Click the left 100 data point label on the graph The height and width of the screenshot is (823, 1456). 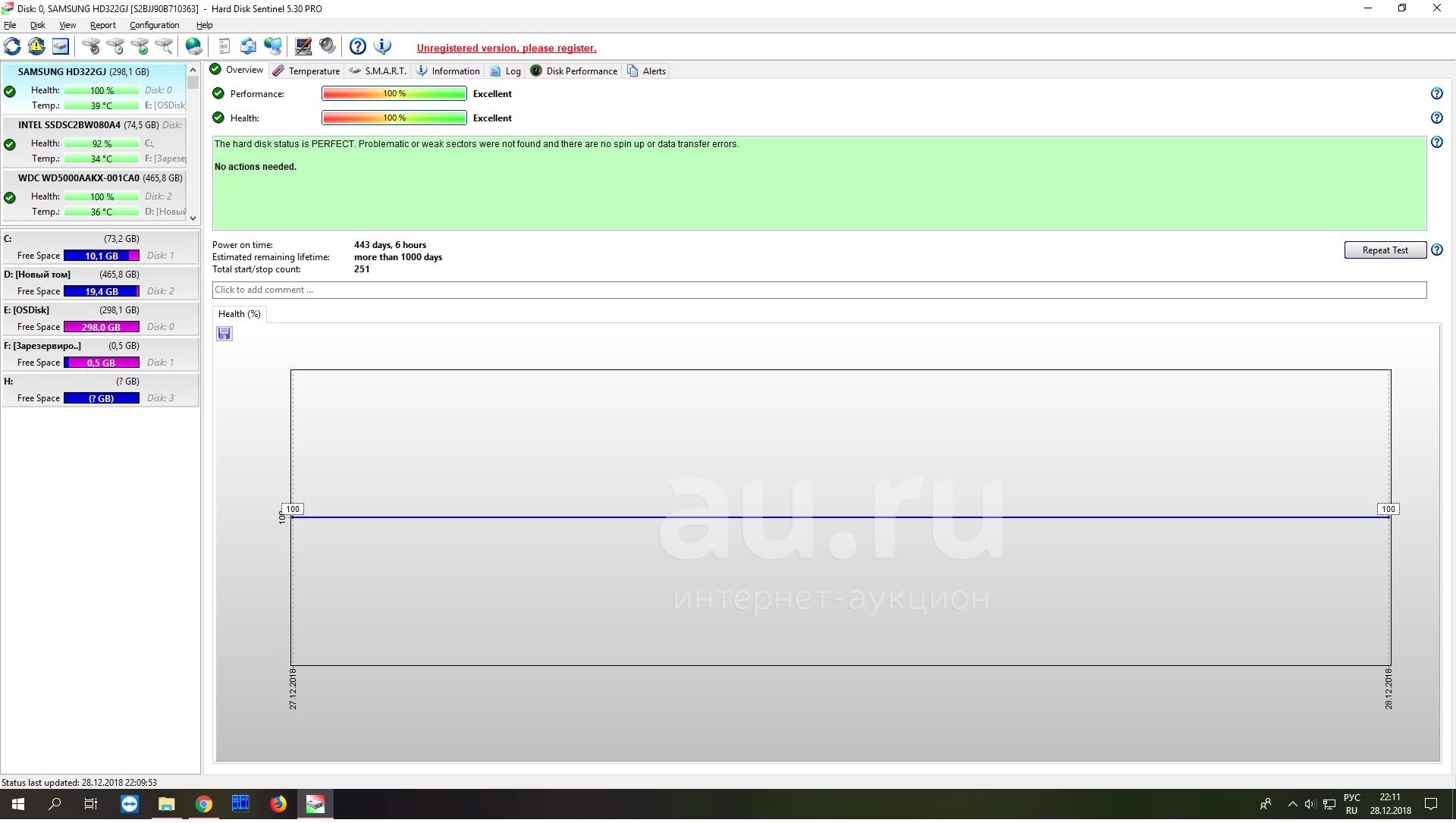293,510
